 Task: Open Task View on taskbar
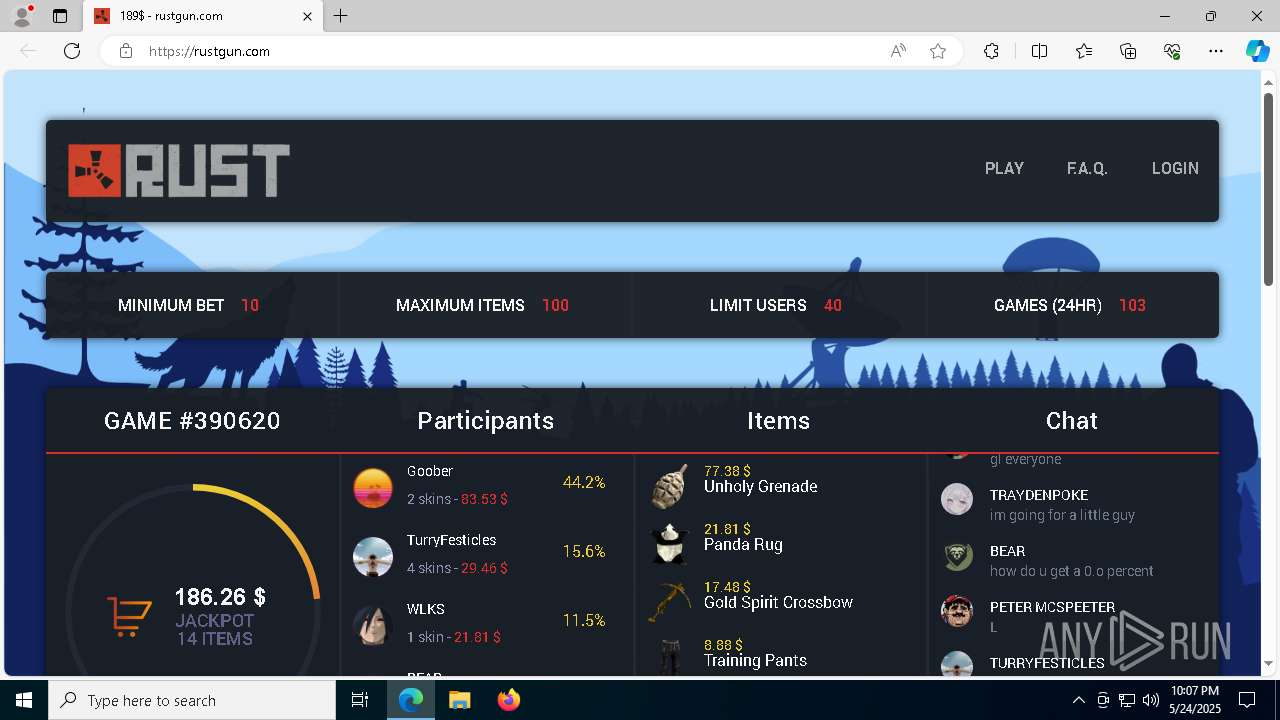[360, 700]
